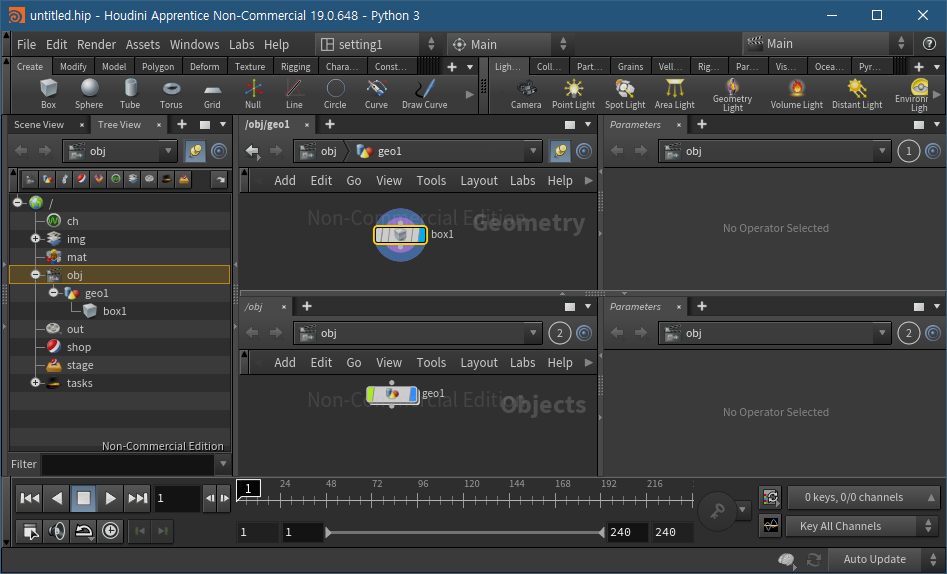
Task: Add a Camera from the shelf
Action: click(526, 94)
